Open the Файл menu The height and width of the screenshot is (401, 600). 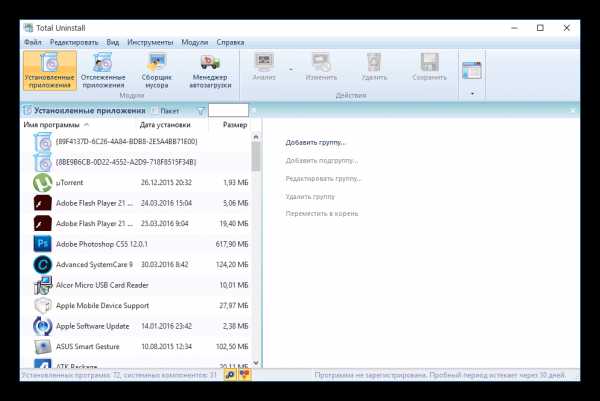[33, 42]
